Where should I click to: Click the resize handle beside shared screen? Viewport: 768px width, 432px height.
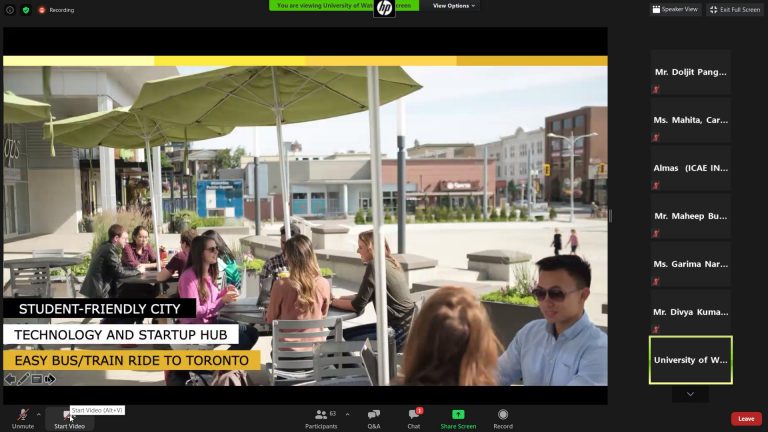610,216
